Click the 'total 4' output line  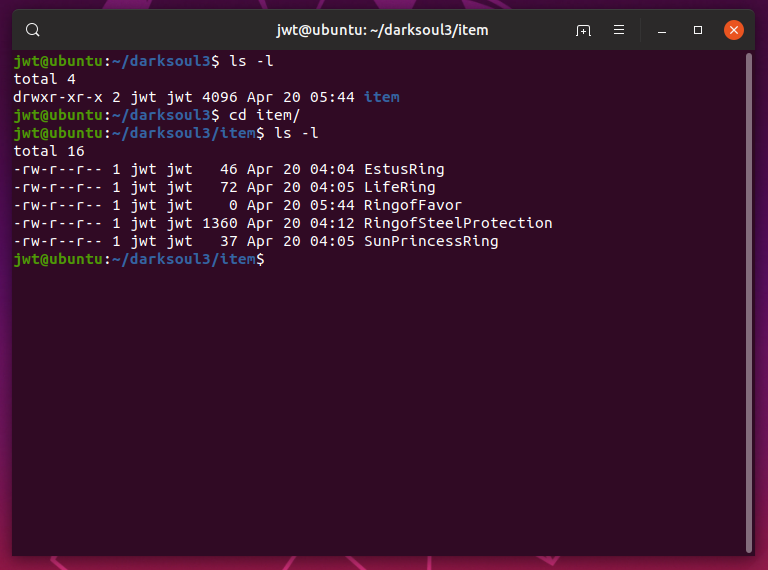point(45,79)
